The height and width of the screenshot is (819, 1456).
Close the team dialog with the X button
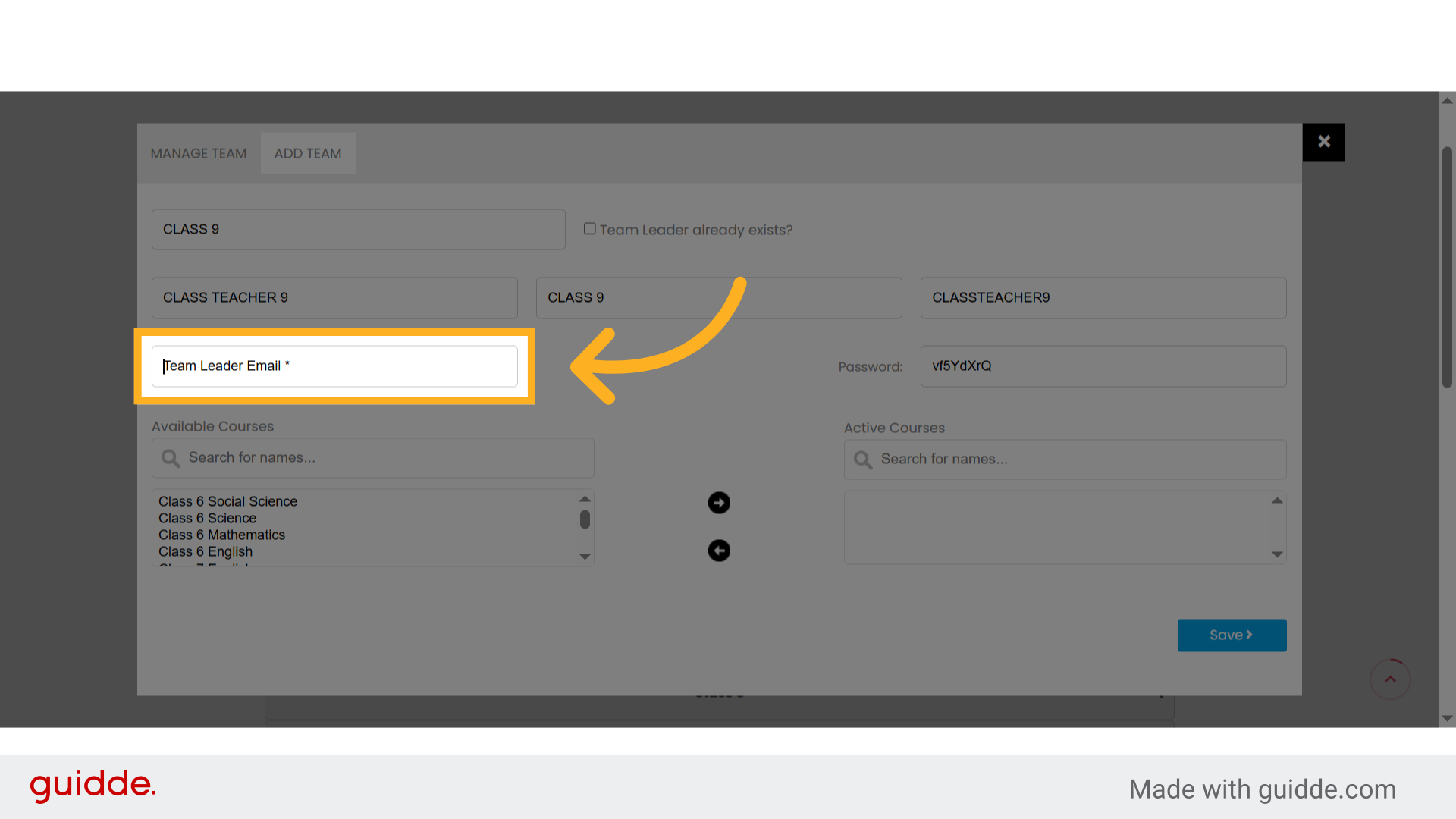(x=1323, y=142)
